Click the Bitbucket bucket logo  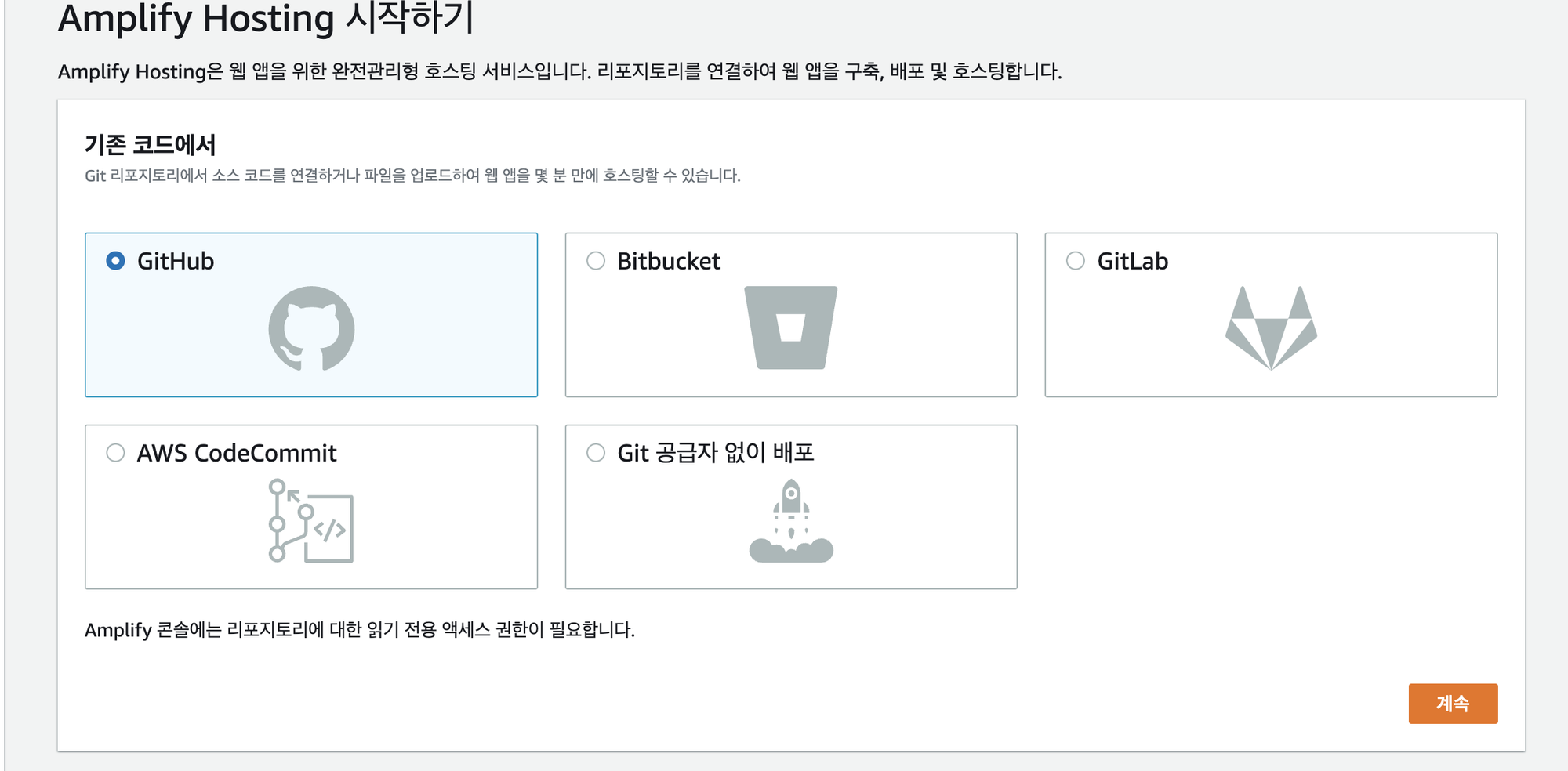pyautogui.click(x=790, y=328)
